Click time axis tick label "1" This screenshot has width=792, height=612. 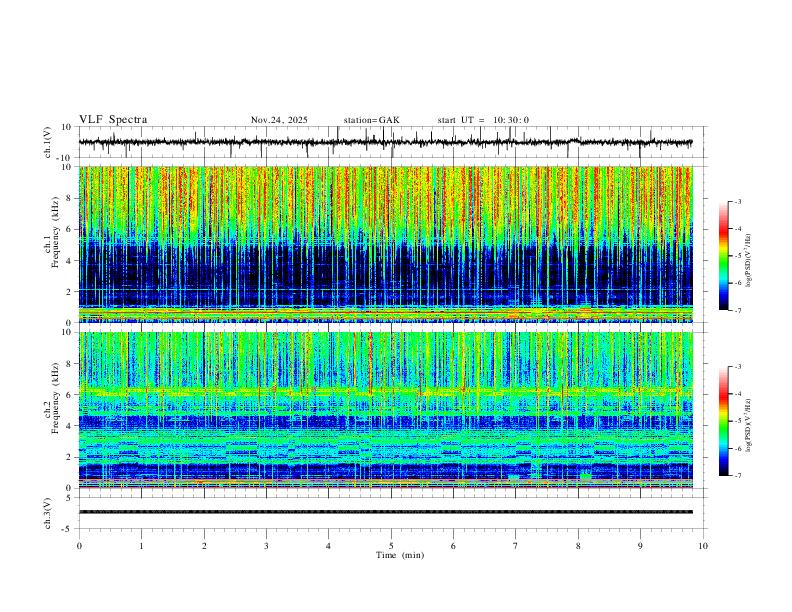141,546
